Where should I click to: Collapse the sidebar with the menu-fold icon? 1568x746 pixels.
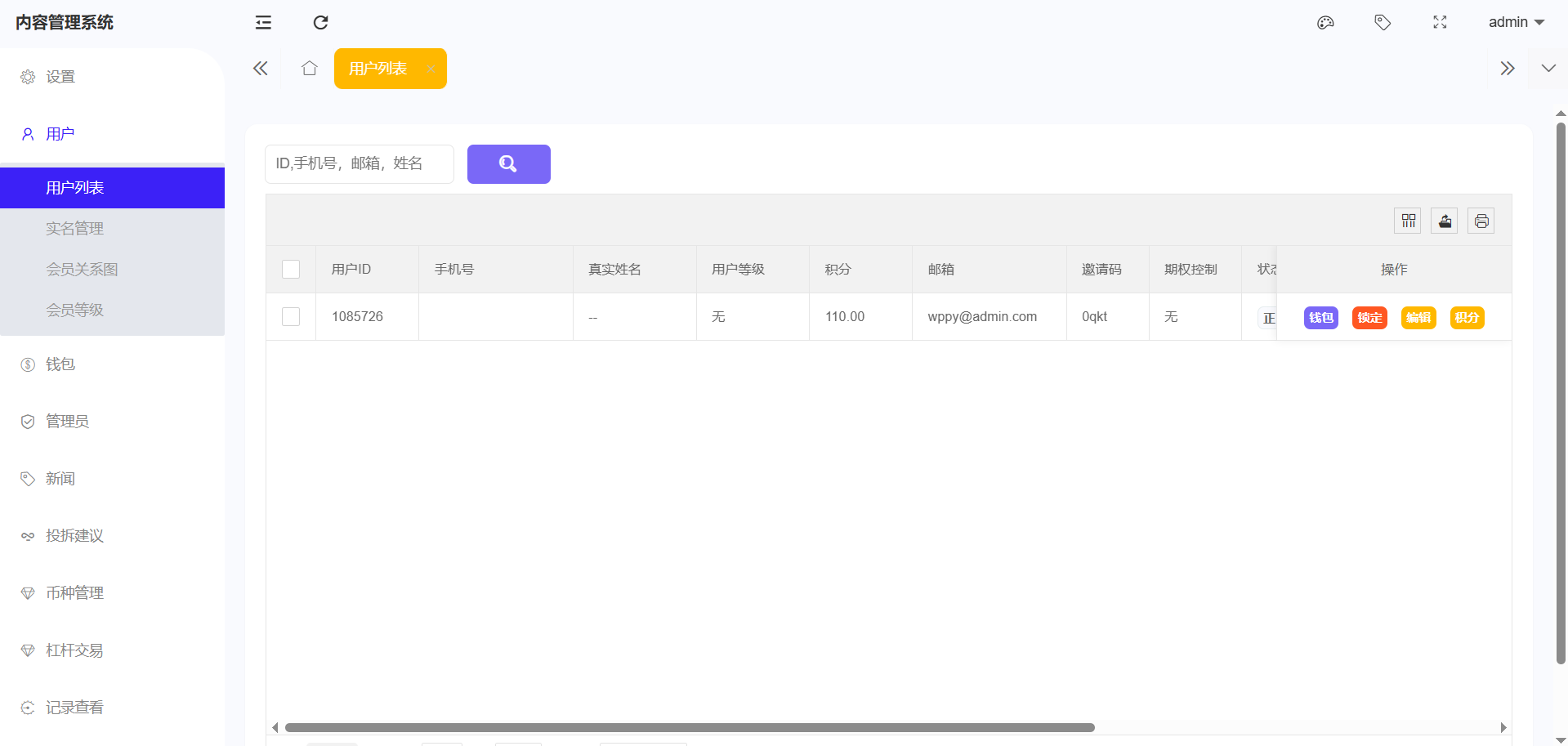point(263,23)
